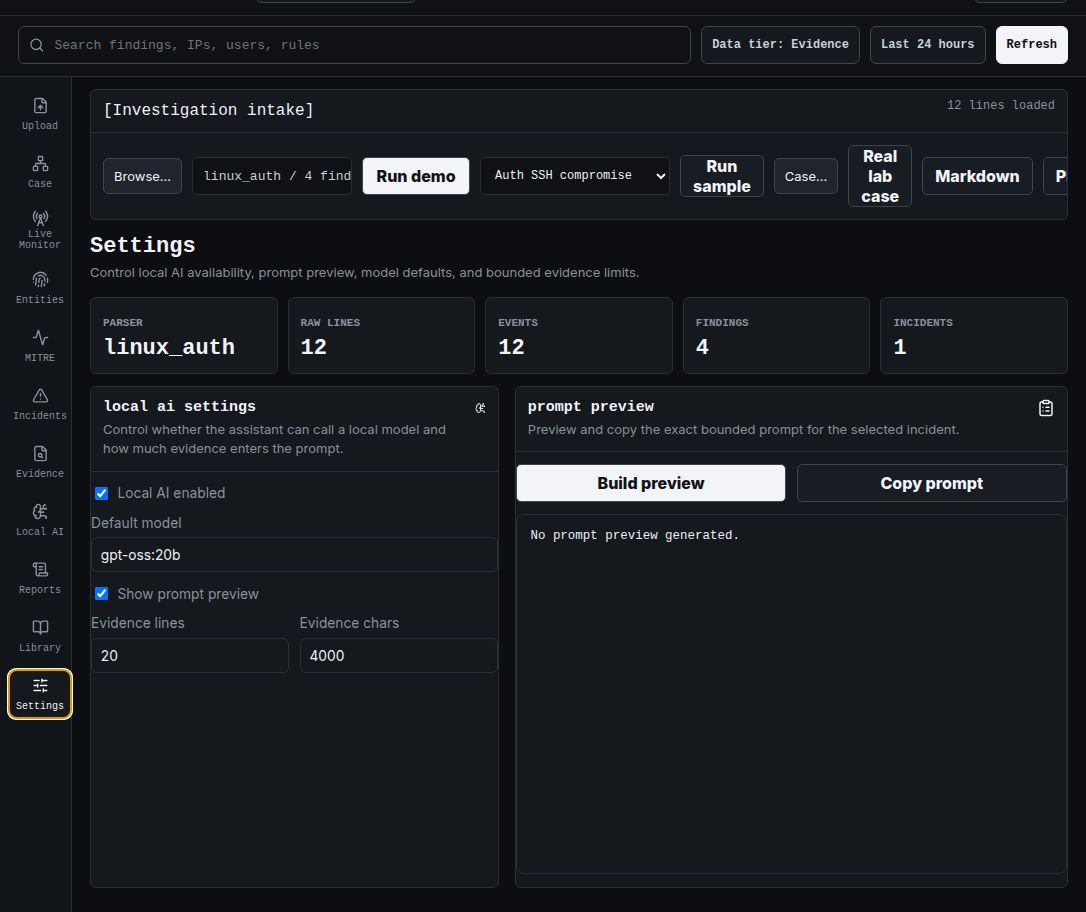This screenshot has width=1086, height=912.
Task: Focus the search findings input field
Action: (x=354, y=45)
